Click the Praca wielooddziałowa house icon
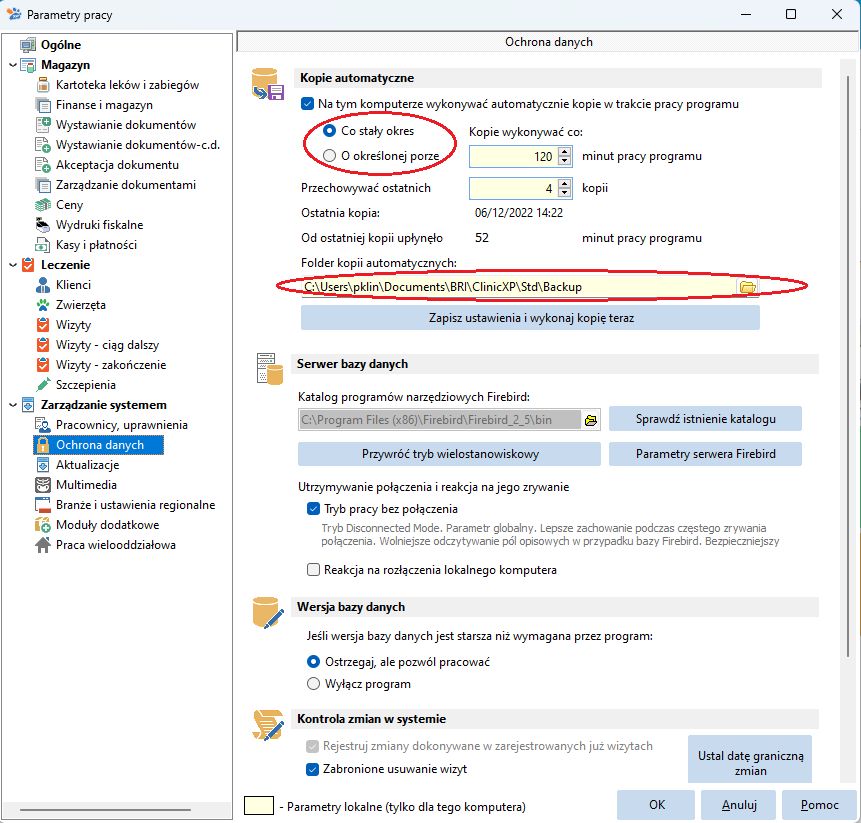861x823 pixels. [x=43, y=545]
